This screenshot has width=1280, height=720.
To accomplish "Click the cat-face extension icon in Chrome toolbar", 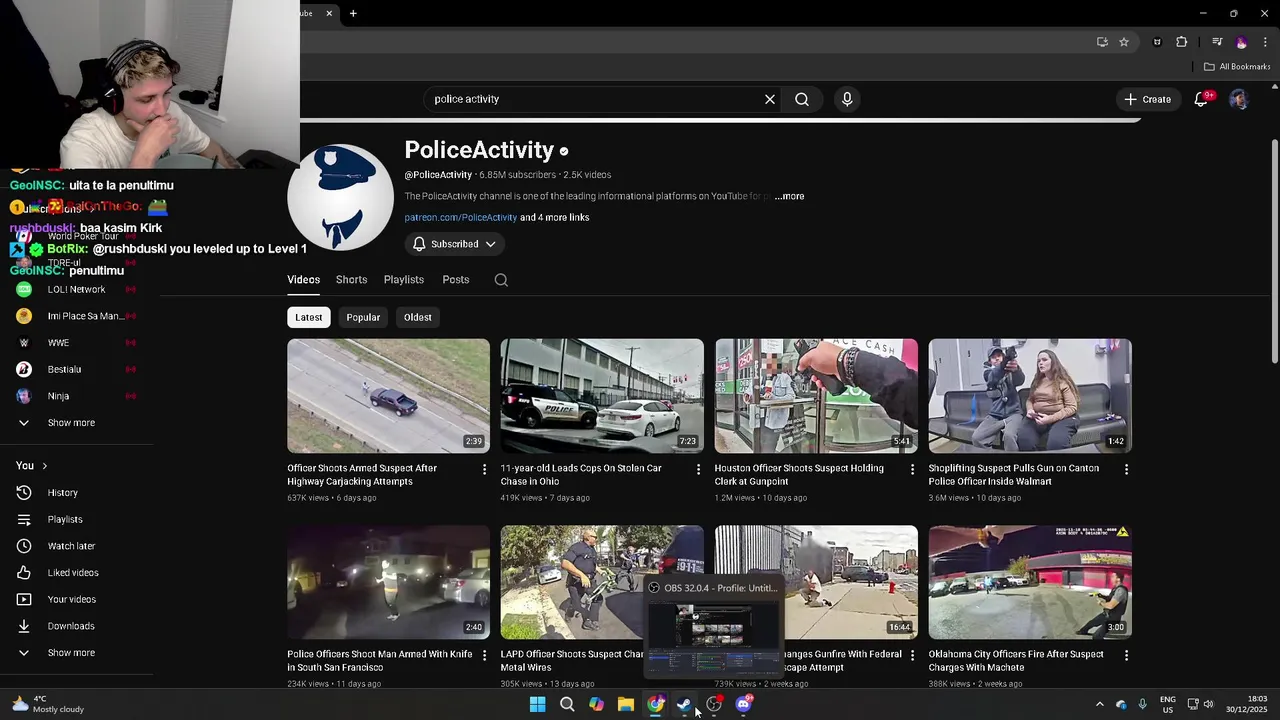I will [1157, 42].
